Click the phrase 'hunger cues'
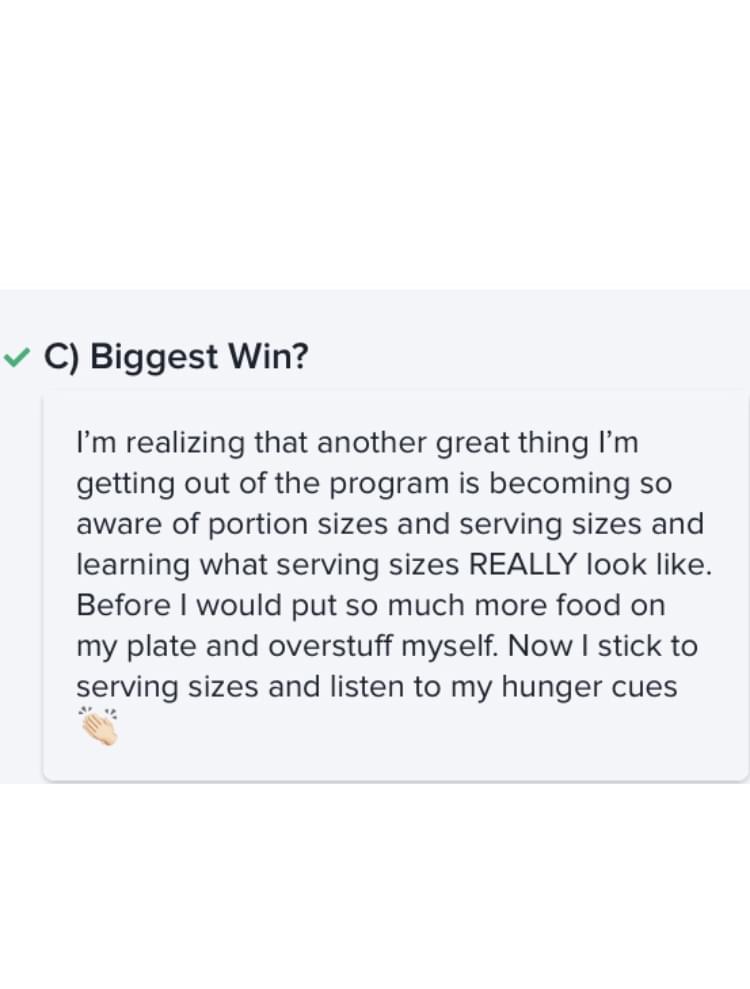 [589, 686]
